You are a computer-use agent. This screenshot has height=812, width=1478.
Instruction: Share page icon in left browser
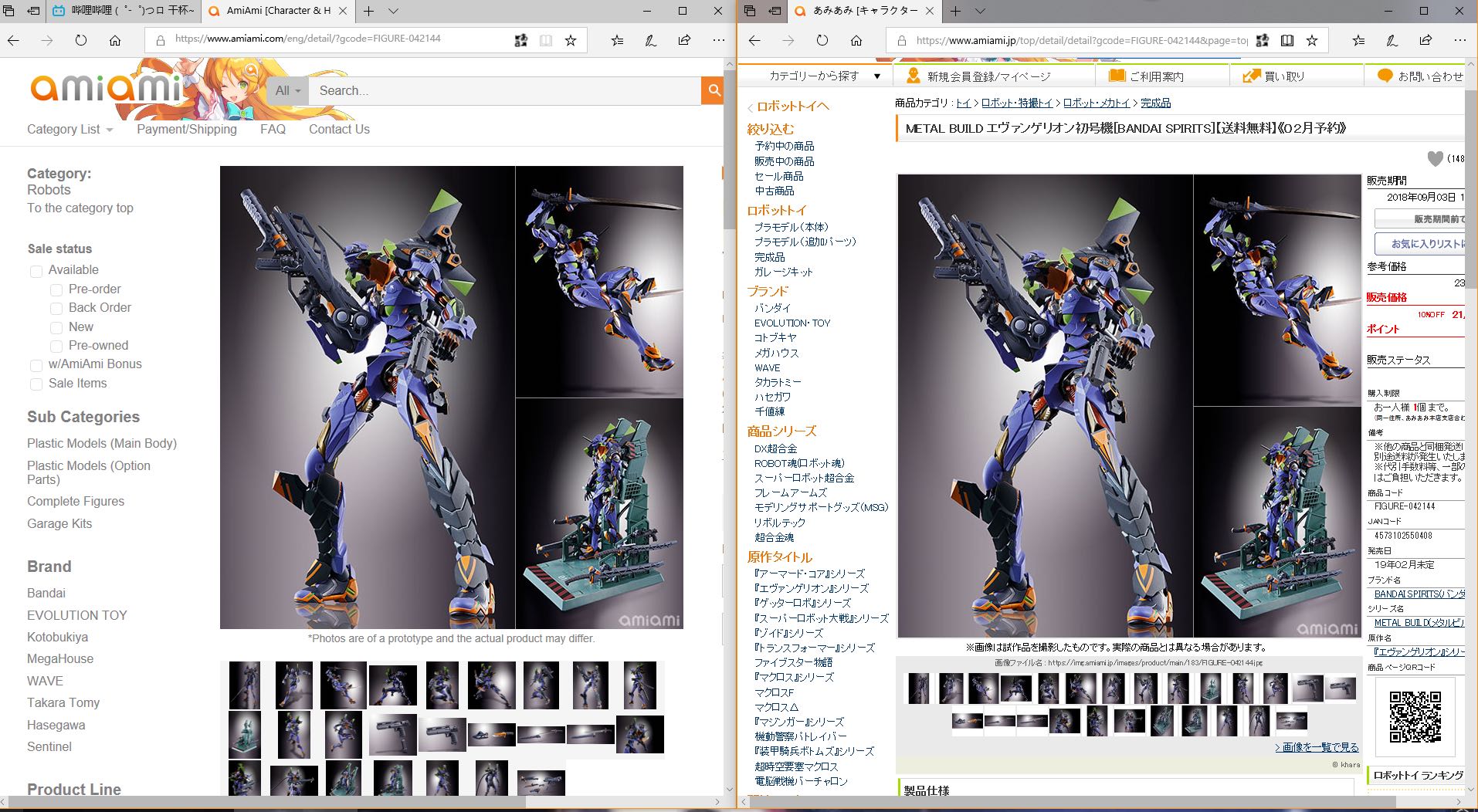click(684, 40)
